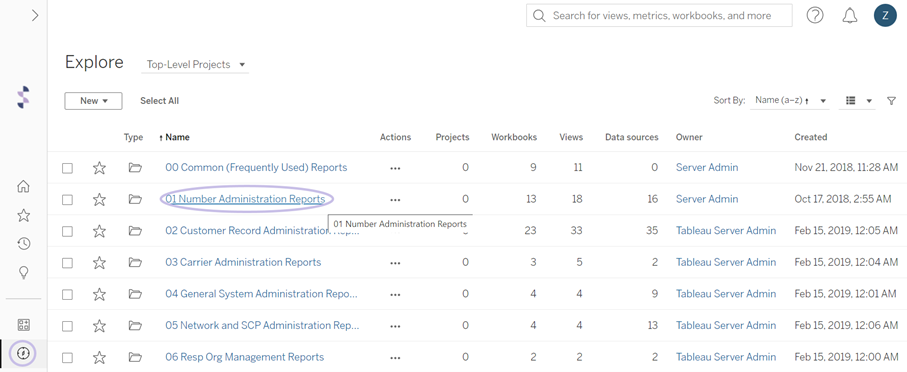Favorite the 06 Resp Org Management star

(x=99, y=357)
